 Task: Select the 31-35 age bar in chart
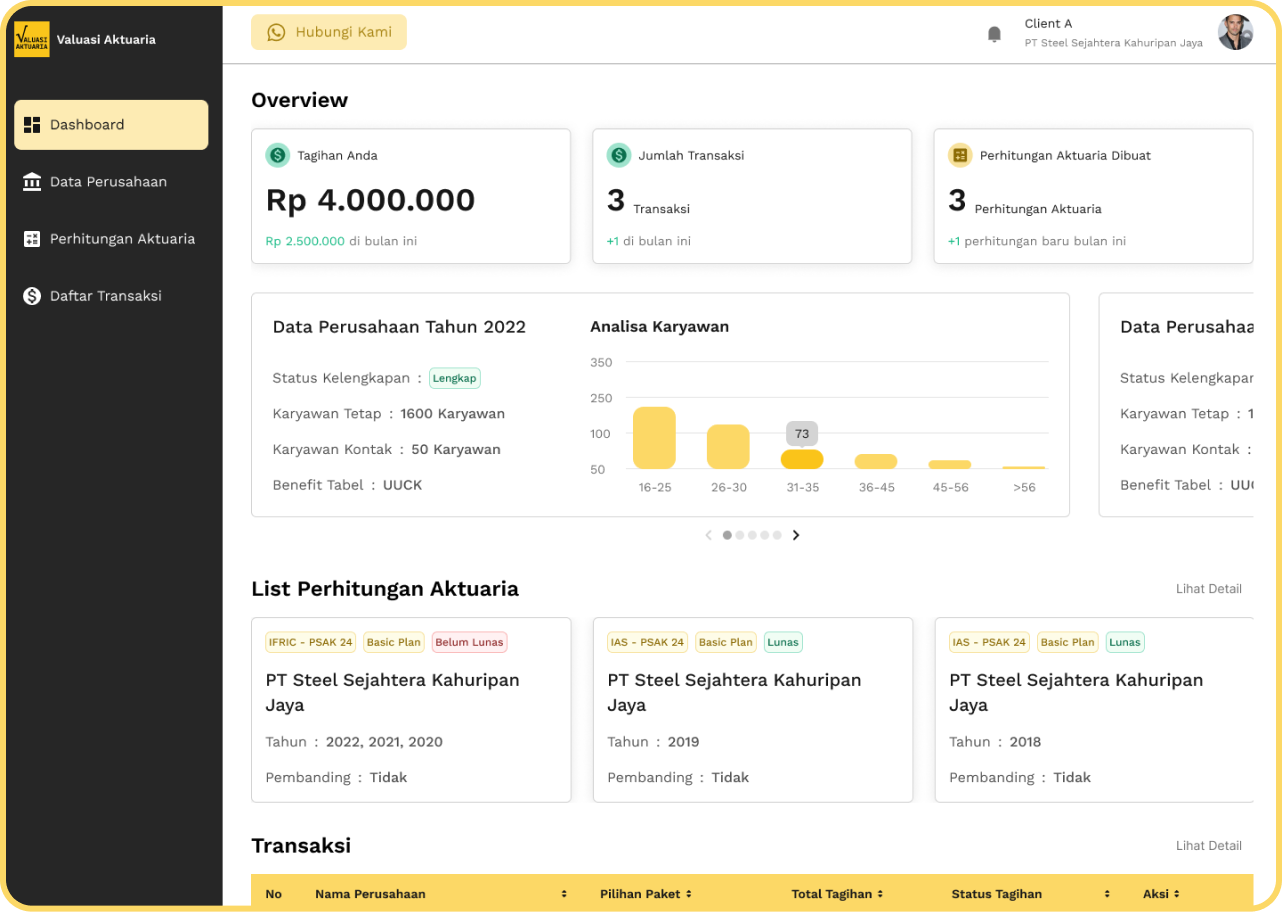pyautogui.click(x=802, y=459)
